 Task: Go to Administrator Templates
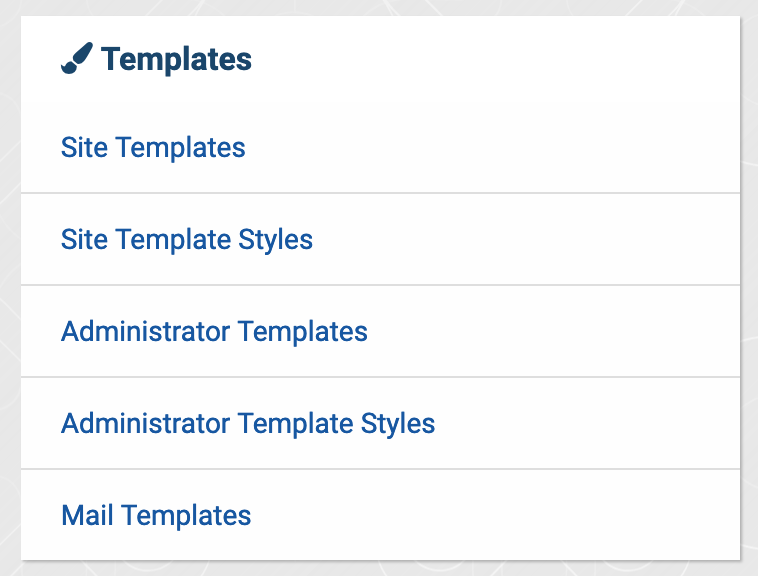click(x=214, y=331)
